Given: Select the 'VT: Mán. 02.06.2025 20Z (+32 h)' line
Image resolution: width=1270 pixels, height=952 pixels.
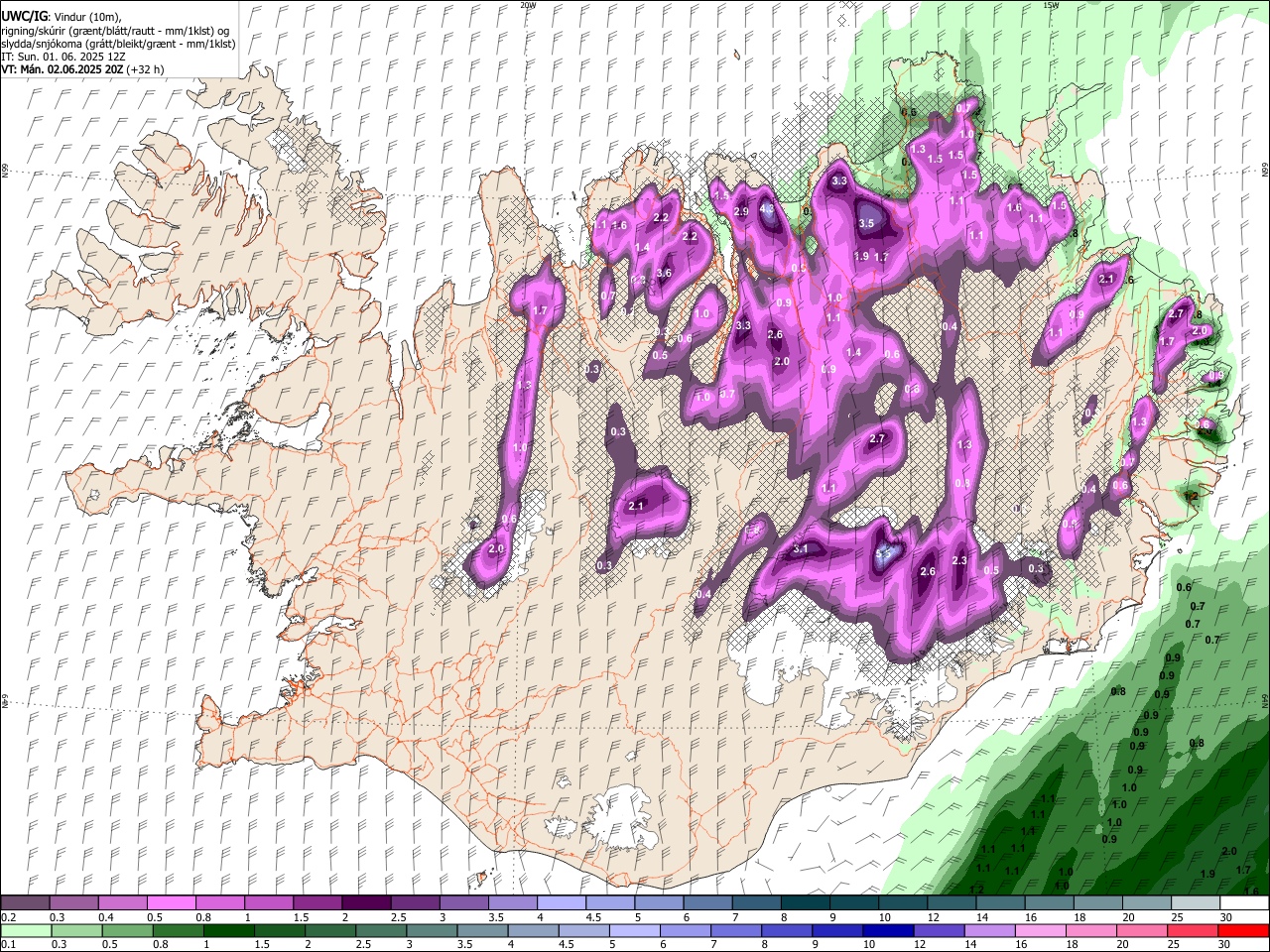Looking at the screenshot, I should tap(82, 69).
